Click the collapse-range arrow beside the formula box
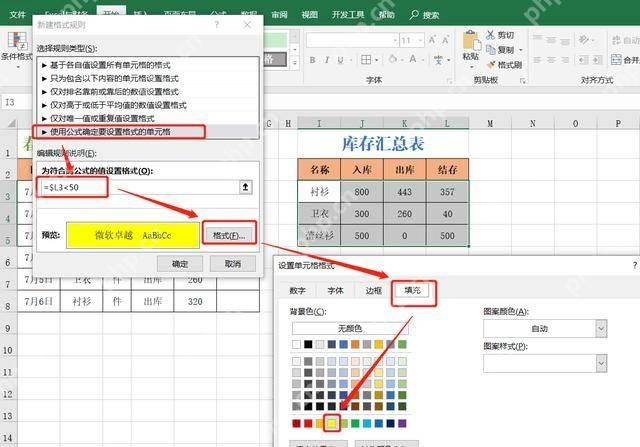 tap(245, 187)
